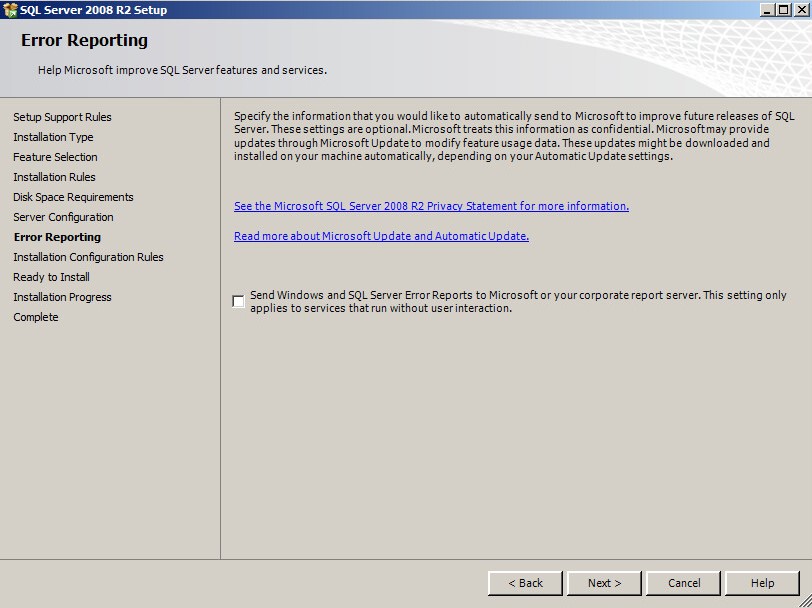Click the 'Error Reporting' page heading

(84, 40)
